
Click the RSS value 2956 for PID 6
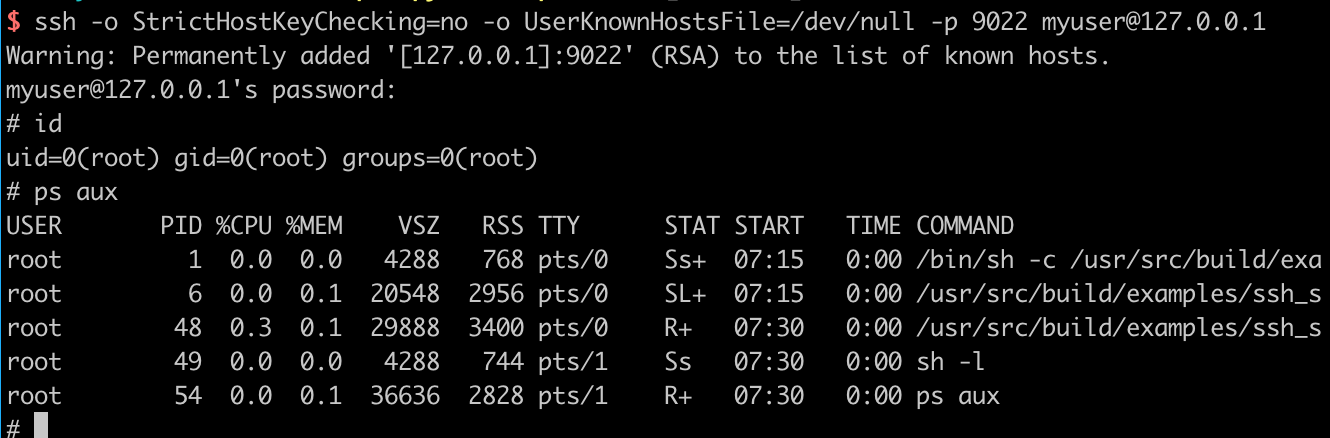(496, 294)
